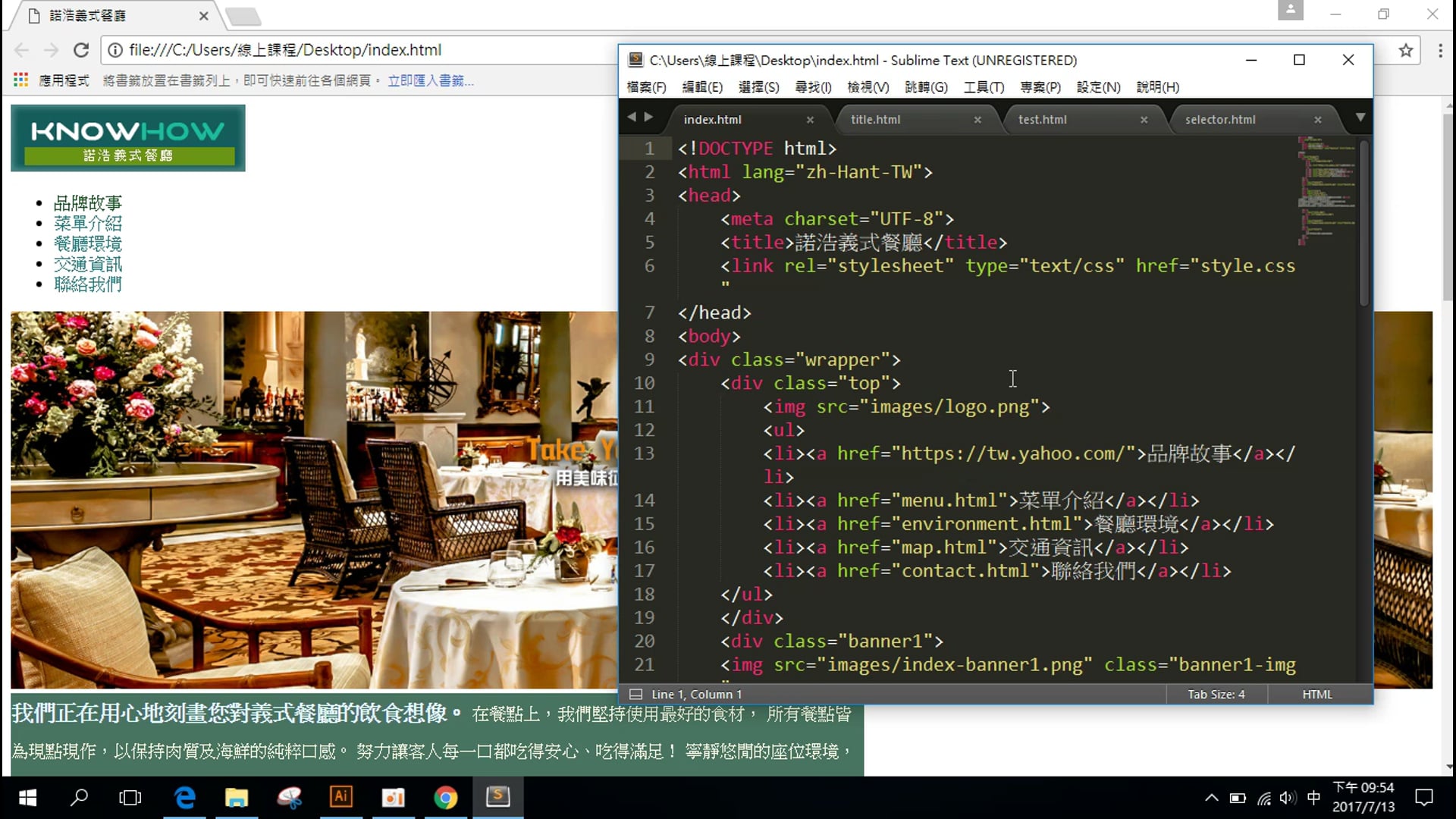Image resolution: width=1456 pixels, height=819 pixels.
Task: Open Tab Size: 4 selector
Action: tap(1216, 694)
